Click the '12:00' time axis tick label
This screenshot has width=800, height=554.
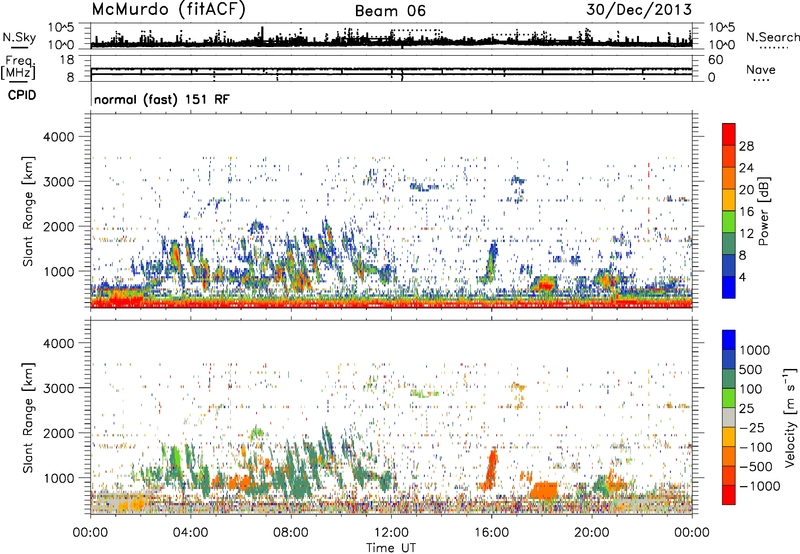pos(391,533)
